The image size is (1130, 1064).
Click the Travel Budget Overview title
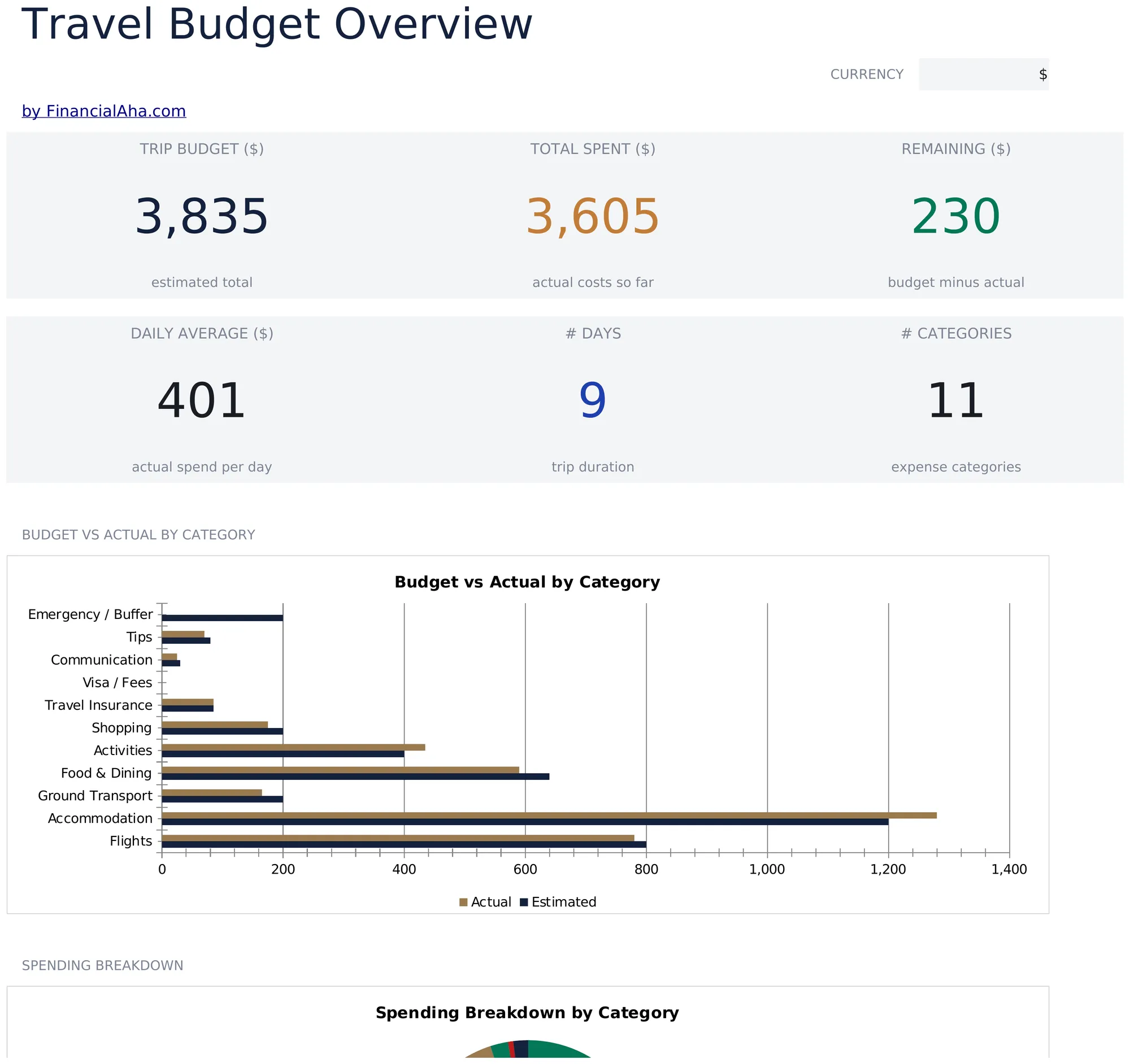point(277,24)
